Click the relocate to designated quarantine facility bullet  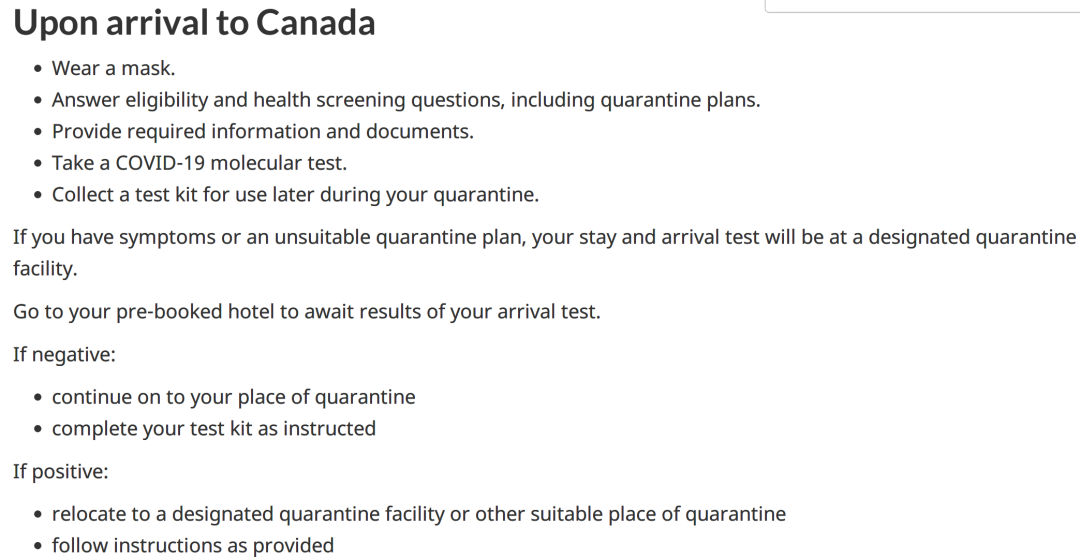pos(419,514)
